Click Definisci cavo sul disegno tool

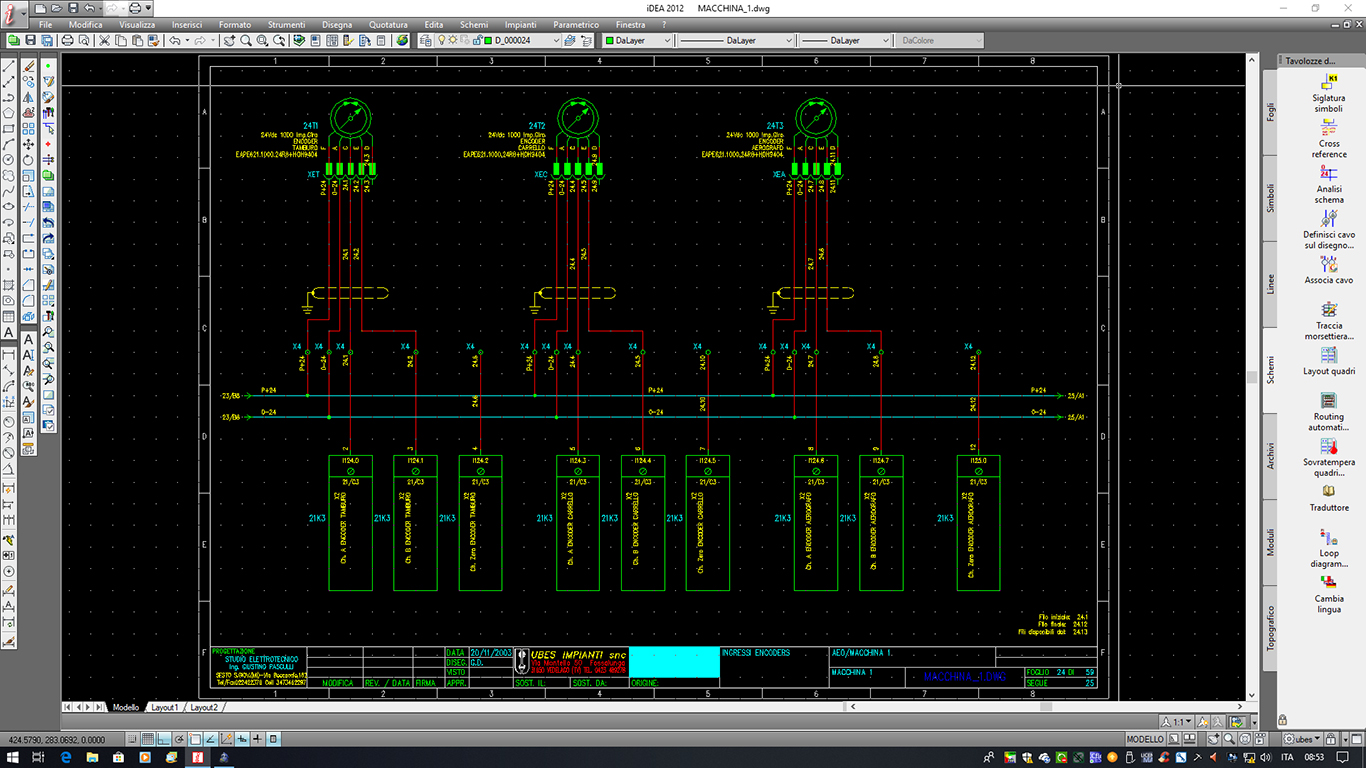click(1329, 229)
